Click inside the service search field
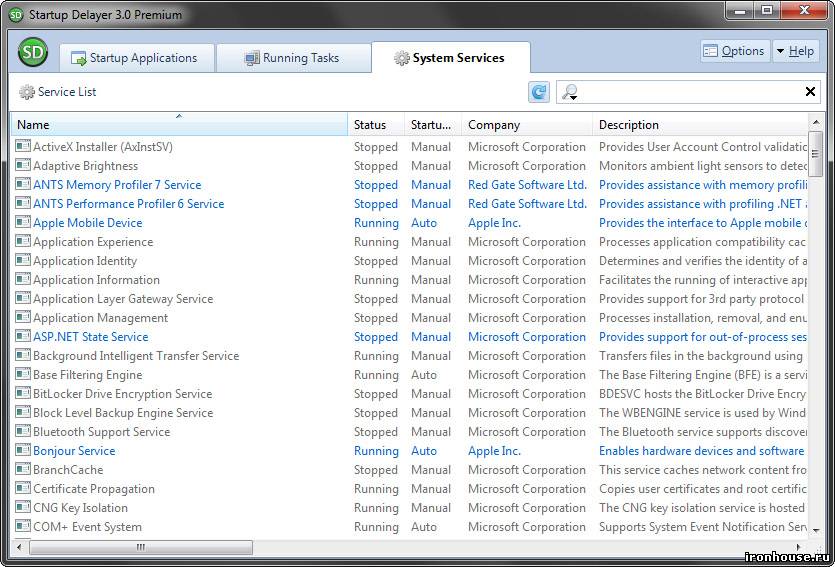 point(691,92)
